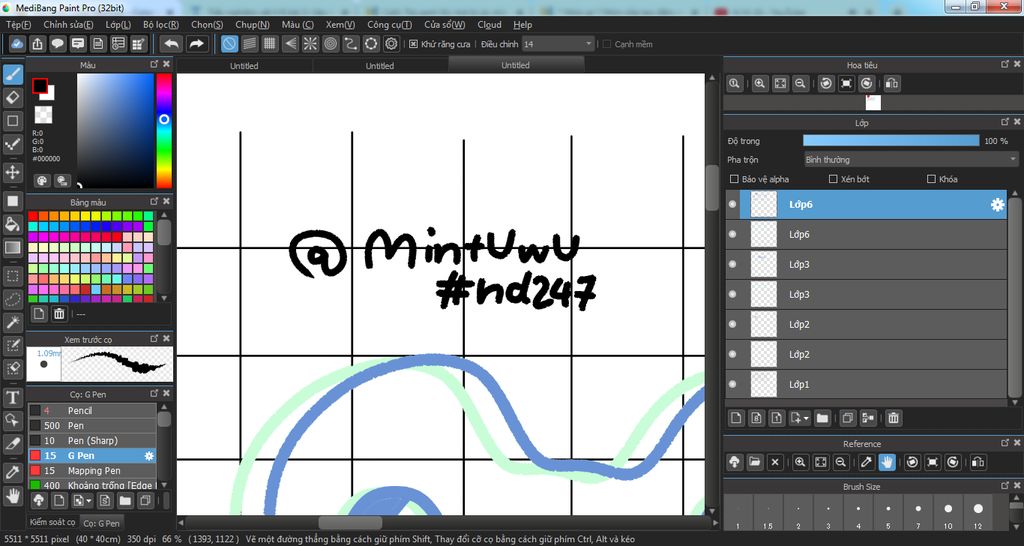Enable the concentric circle snap guide
The width and height of the screenshot is (1024, 546).
[330, 44]
